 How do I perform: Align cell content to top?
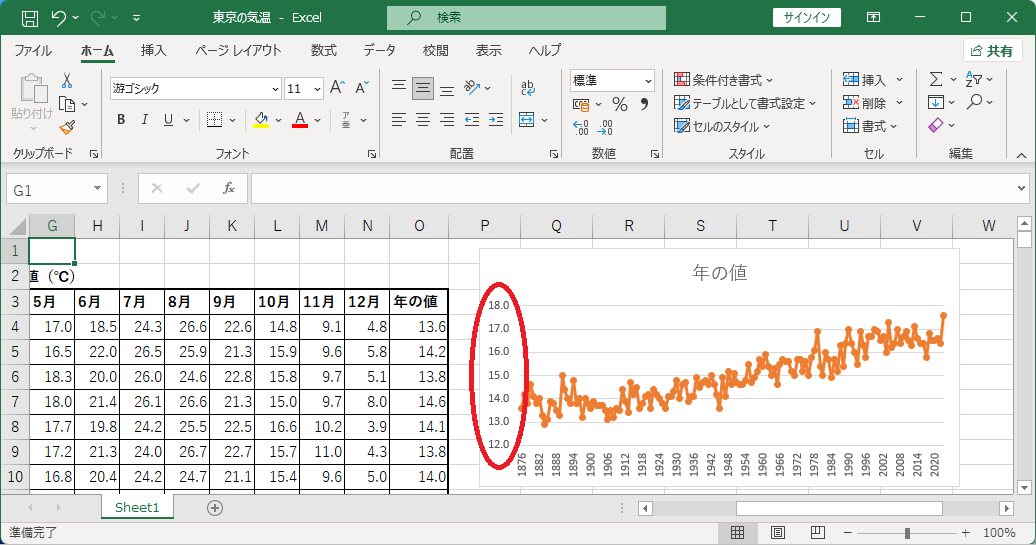pyautogui.click(x=398, y=87)
